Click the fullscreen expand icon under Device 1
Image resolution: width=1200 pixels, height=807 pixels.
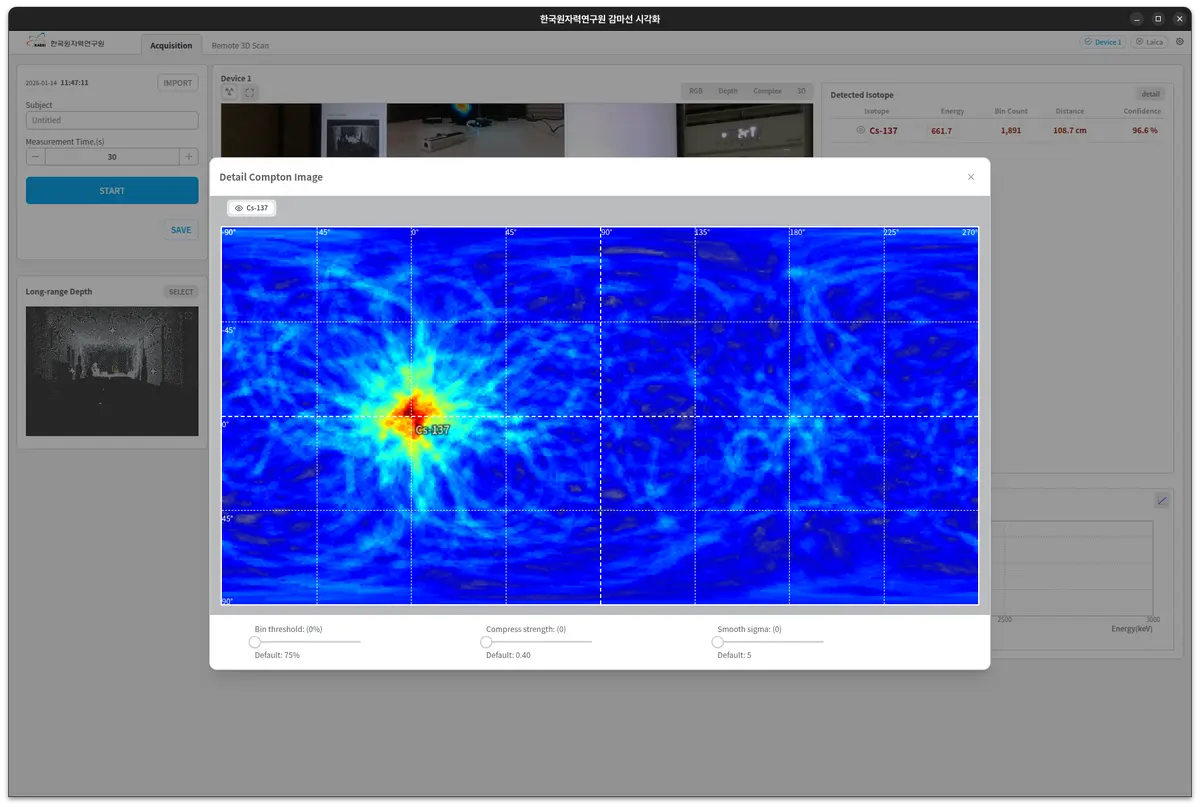click(x=250, y=92)
